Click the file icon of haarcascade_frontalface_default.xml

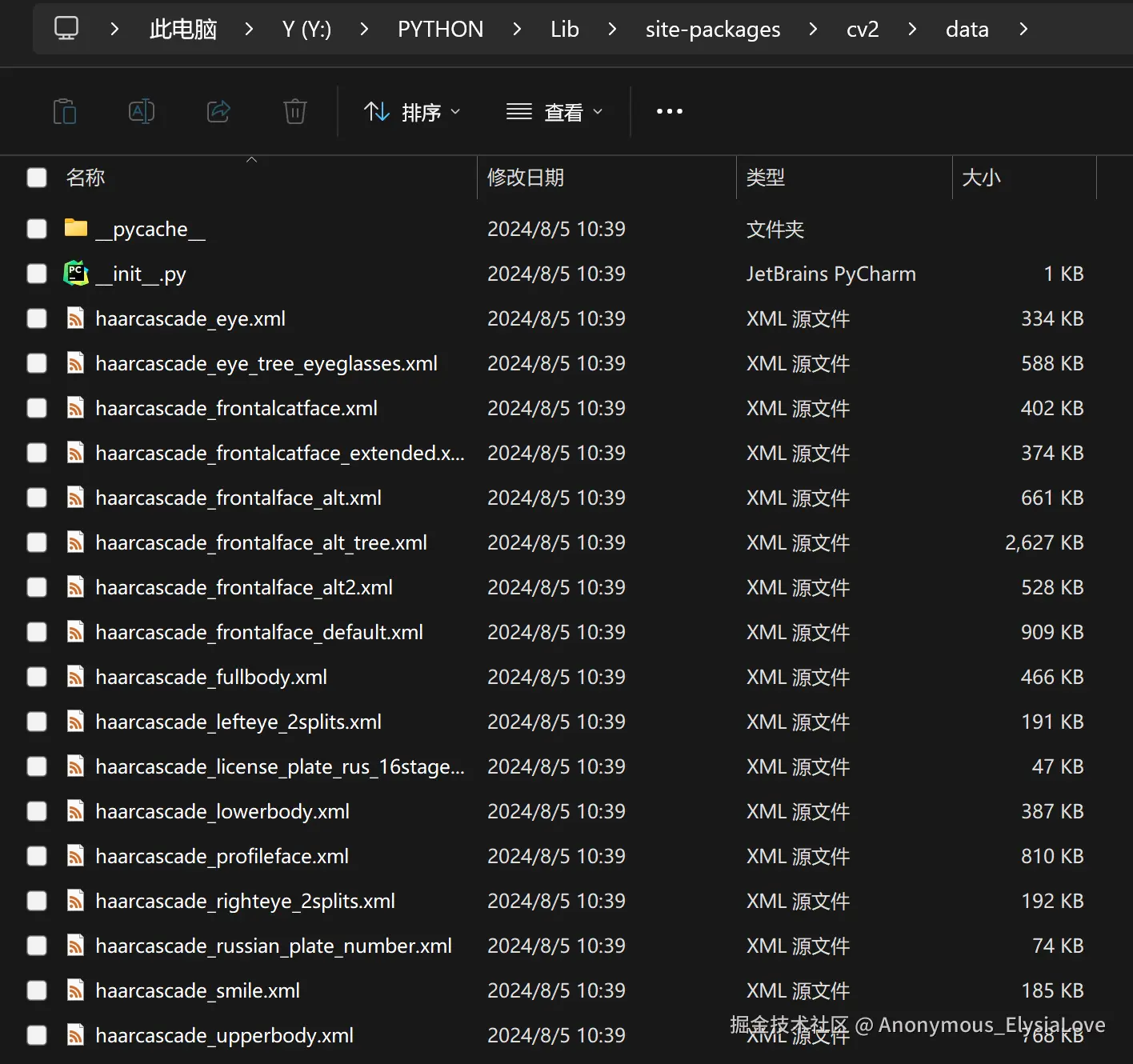(x=75, y=632)
